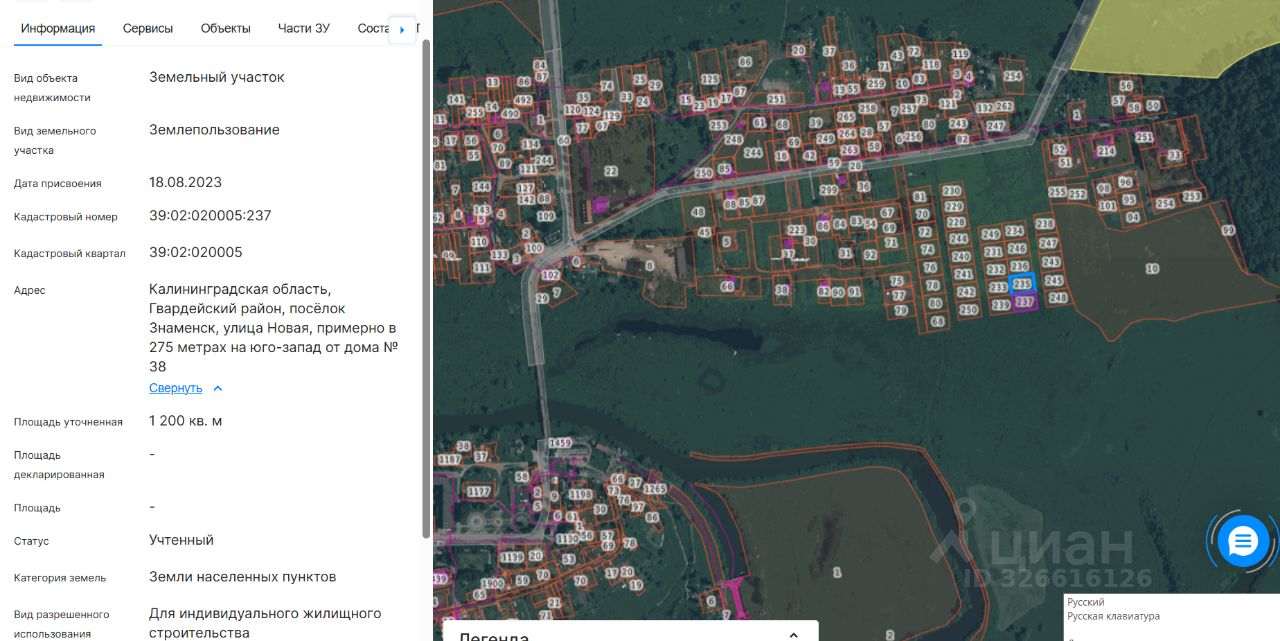Click cadastral number 39:02:020005:237 value
The height and width of the screenshot is (641, 1280).
point(210,215)
